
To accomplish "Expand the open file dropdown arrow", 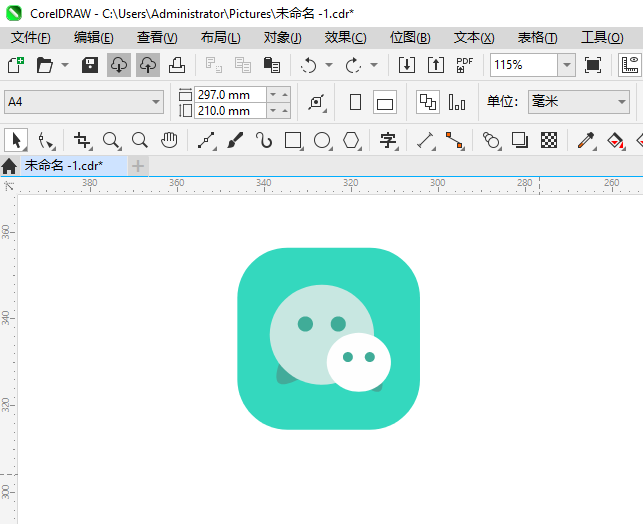I will pos(65,65).
